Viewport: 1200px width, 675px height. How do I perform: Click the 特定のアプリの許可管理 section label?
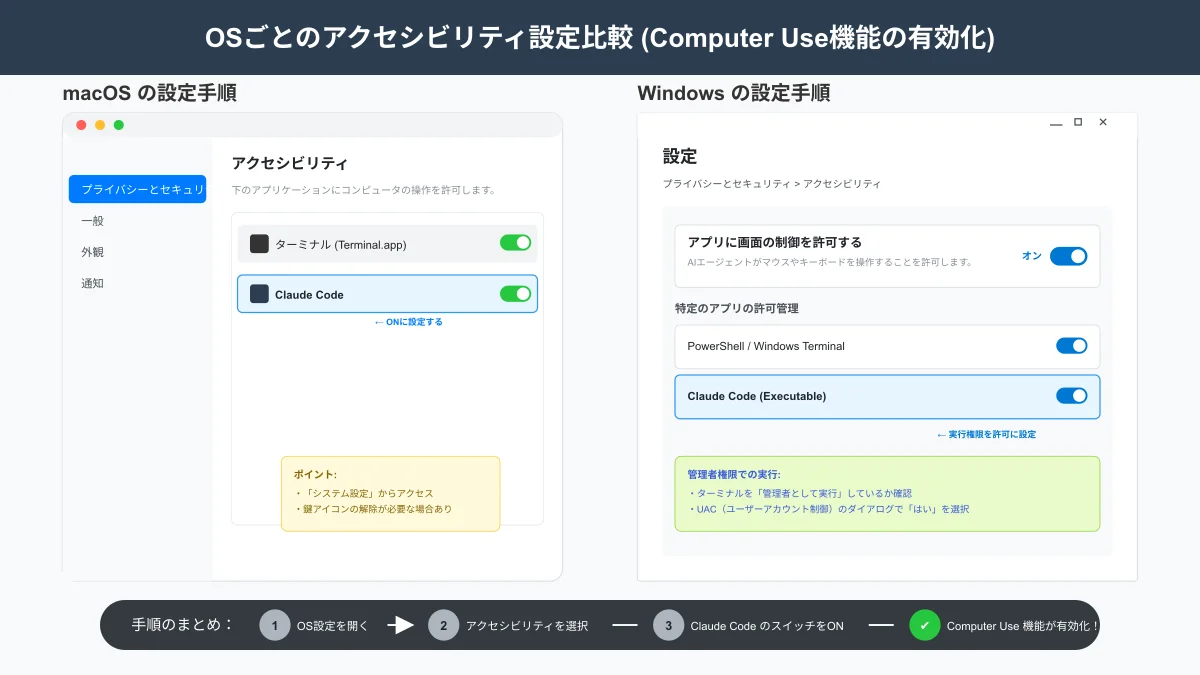pyautogui.click(x=737, y=308)
